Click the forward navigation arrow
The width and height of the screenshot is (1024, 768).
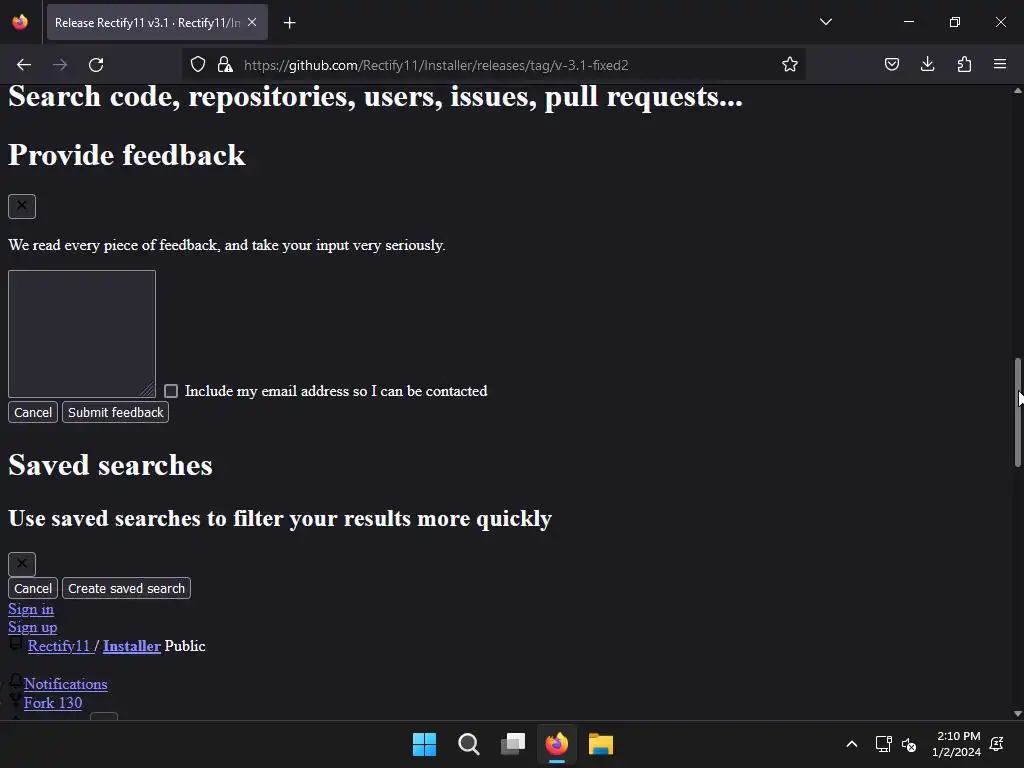(x=60, y=65)
